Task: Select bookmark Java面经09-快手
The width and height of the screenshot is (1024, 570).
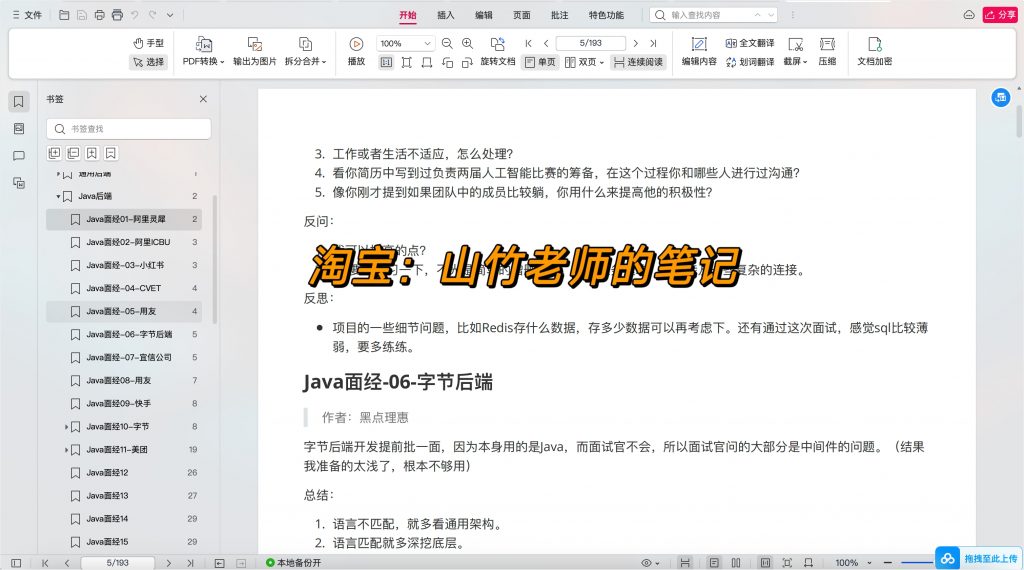Action: pyautogui.click(x=123, y=404)
